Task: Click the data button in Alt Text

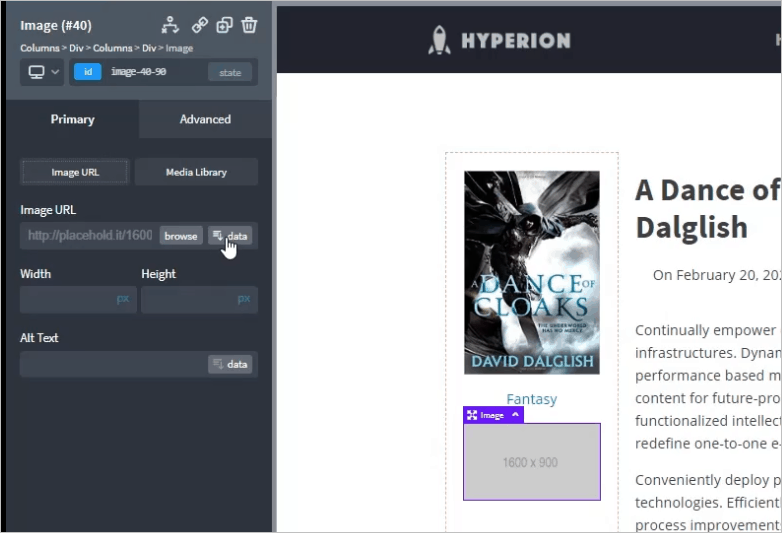Action: pos(230,364)
